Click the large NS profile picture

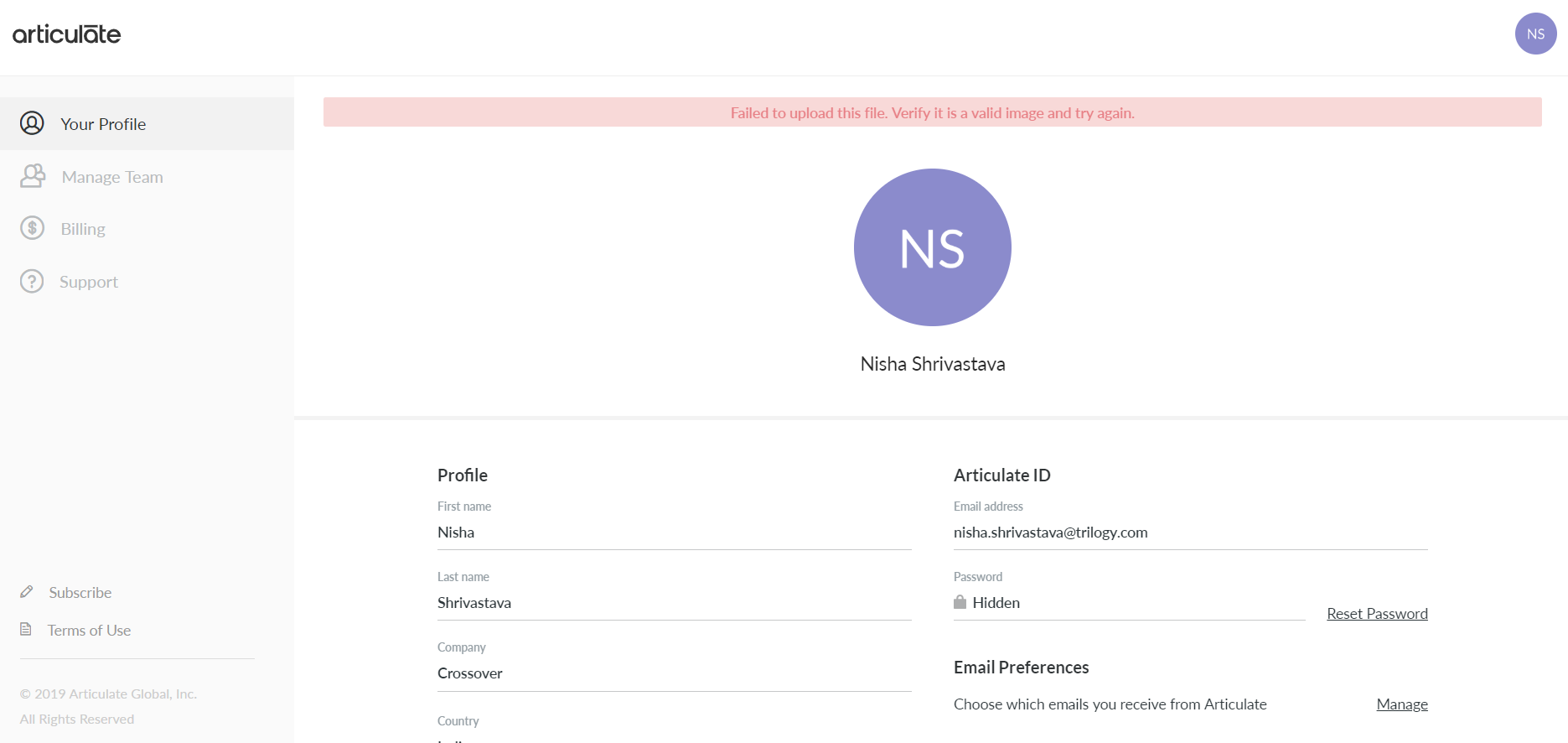932,247
